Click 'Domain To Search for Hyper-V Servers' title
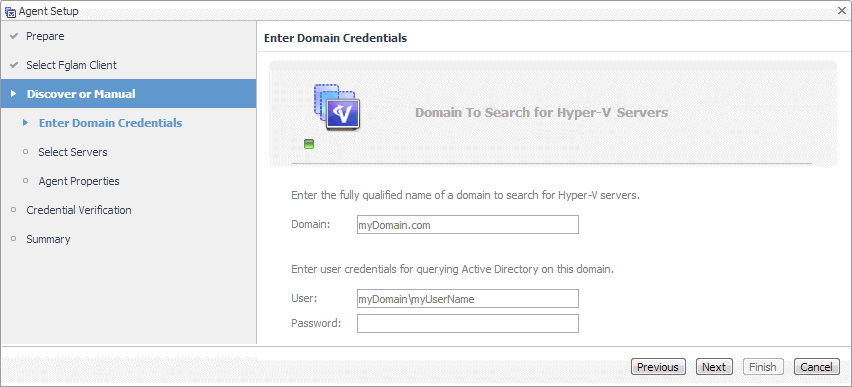852x387 pixels. tap(542, 113)
